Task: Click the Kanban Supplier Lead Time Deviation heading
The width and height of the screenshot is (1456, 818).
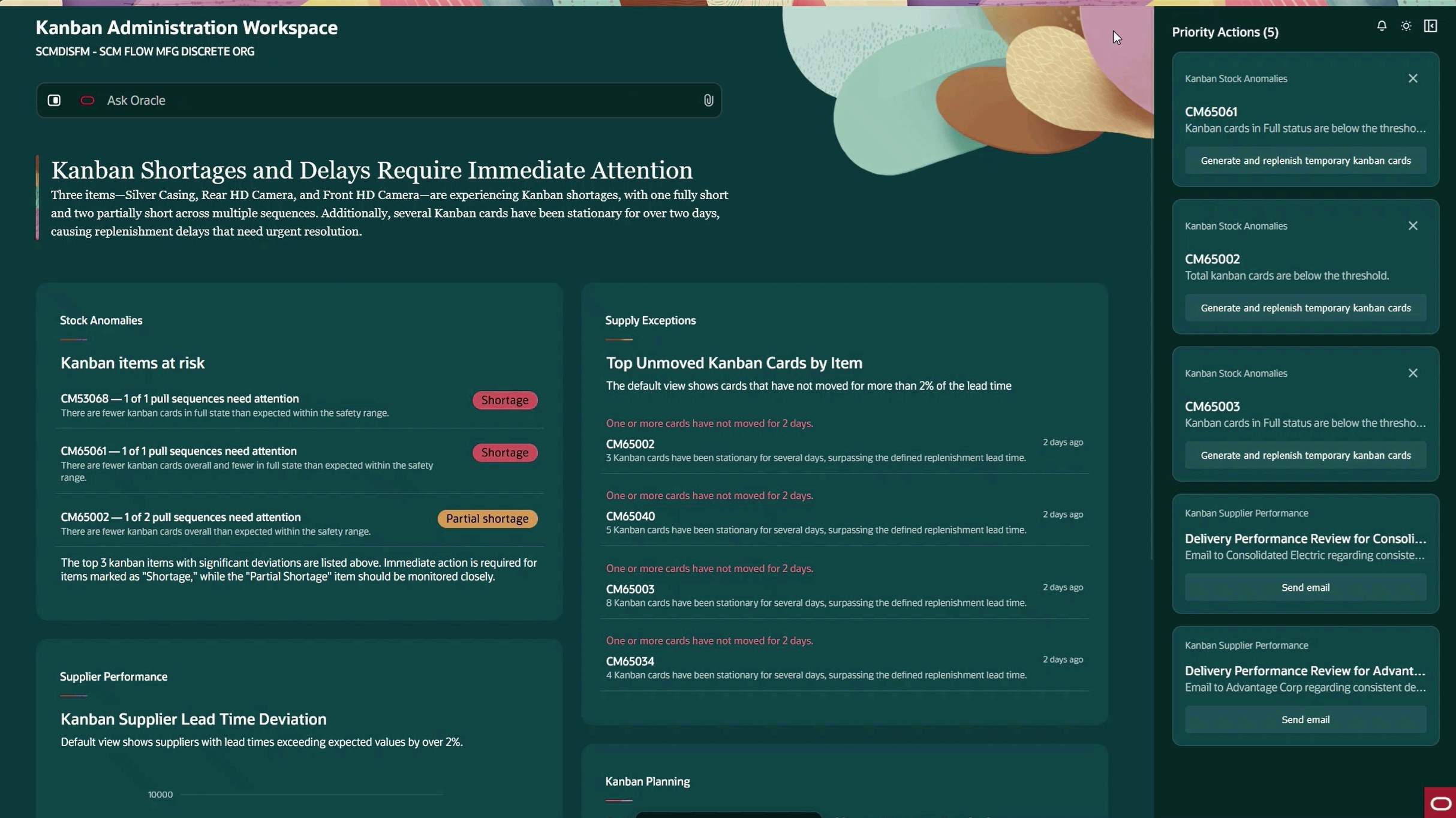Action: point(193,719)
